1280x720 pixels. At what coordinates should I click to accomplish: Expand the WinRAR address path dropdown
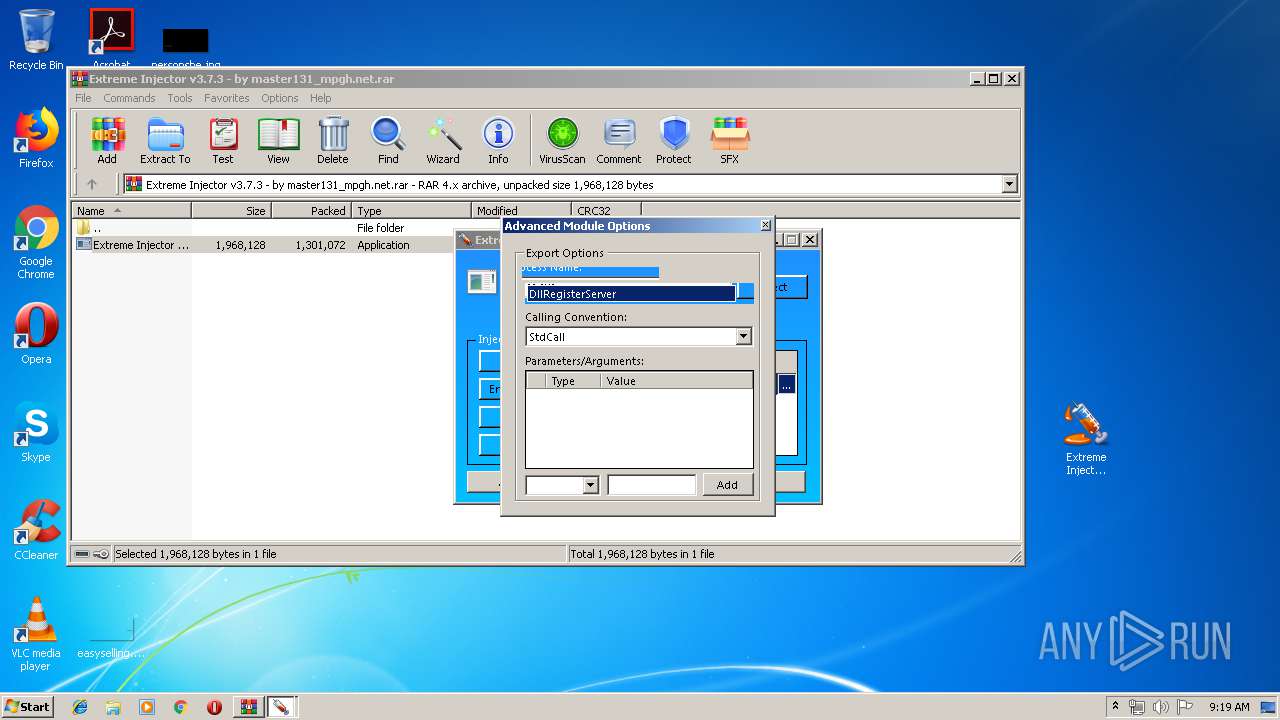pos(1009,184)
